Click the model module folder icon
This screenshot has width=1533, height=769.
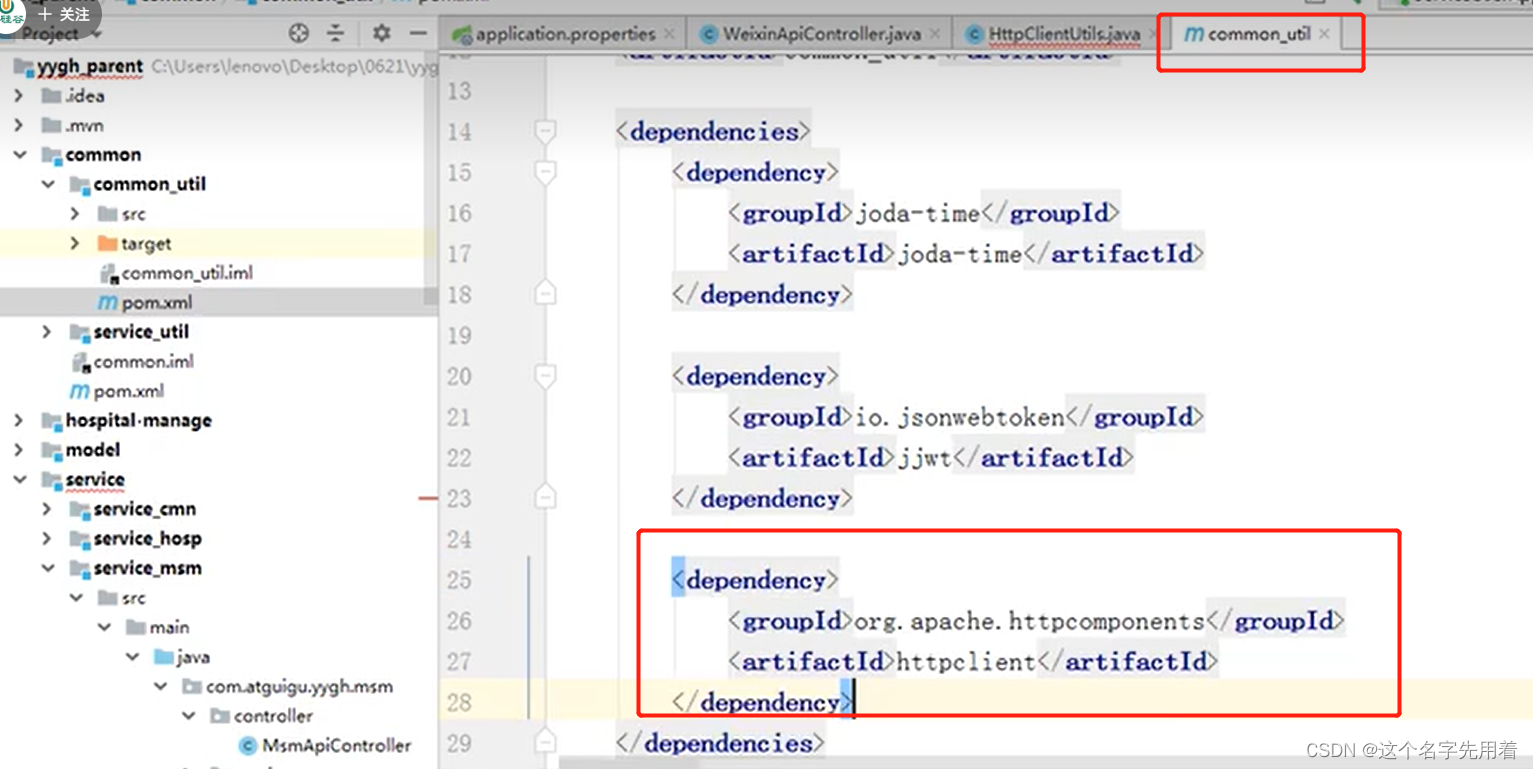pos(50,450)
